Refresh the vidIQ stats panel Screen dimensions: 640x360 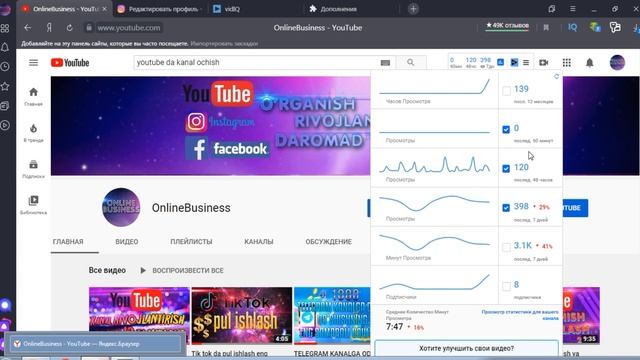[556, 76]
